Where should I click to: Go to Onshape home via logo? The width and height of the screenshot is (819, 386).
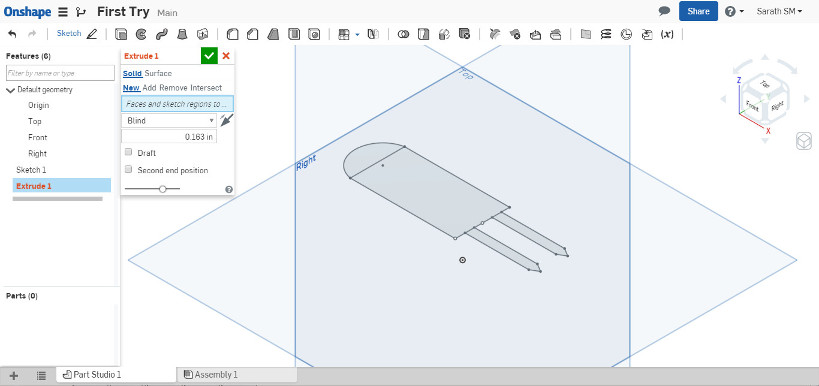[x=27, y=11]
